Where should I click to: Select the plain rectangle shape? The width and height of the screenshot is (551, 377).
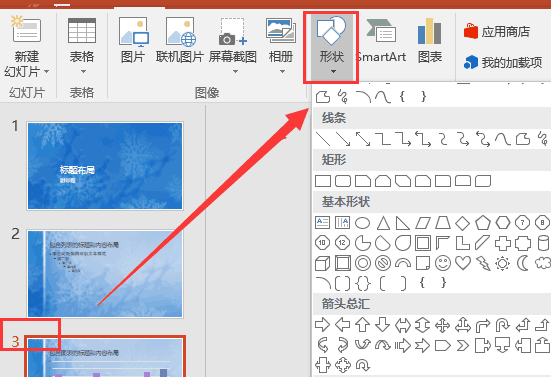[323, 181]
